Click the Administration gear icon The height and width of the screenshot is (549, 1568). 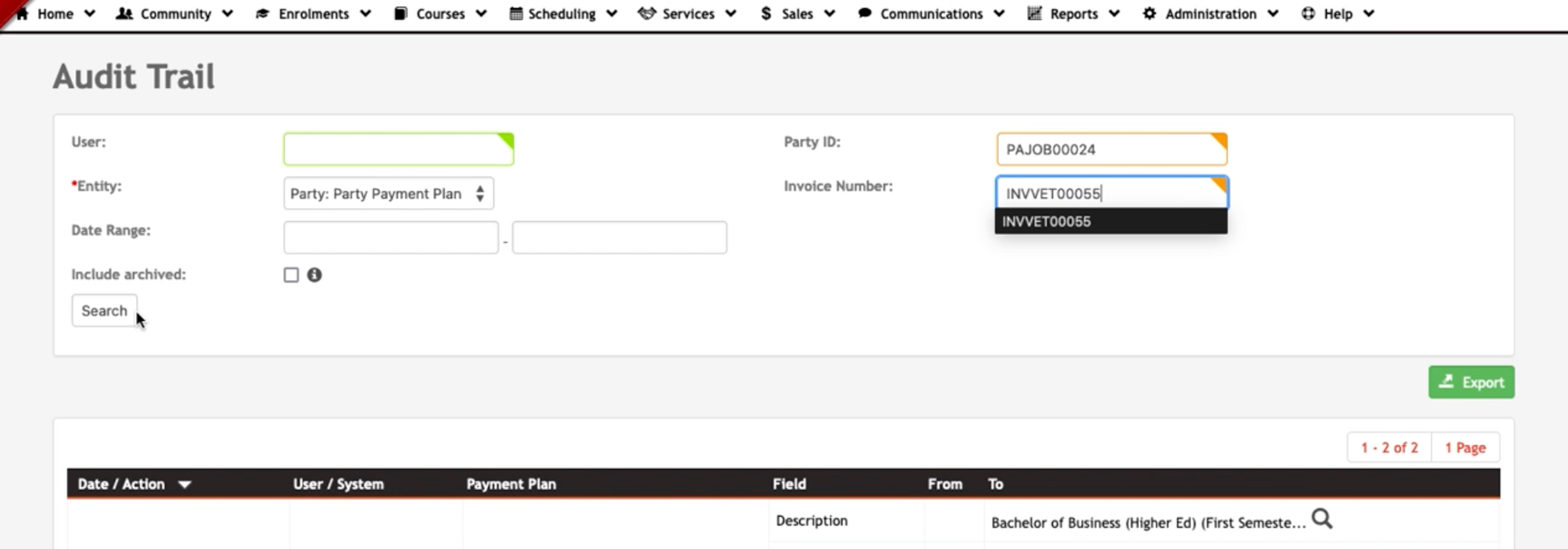pyautogui.click(x=1149, y=14)
